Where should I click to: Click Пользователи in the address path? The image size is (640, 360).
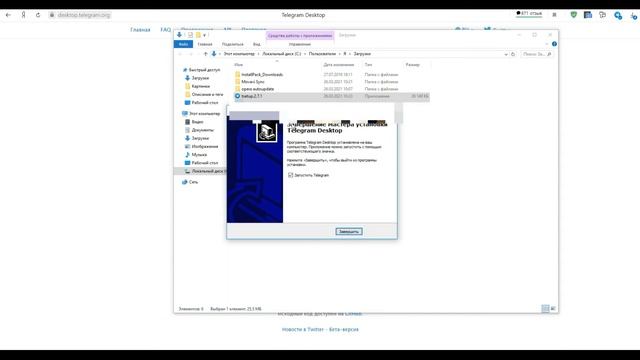pyautogui.click(x=322, y=54)
